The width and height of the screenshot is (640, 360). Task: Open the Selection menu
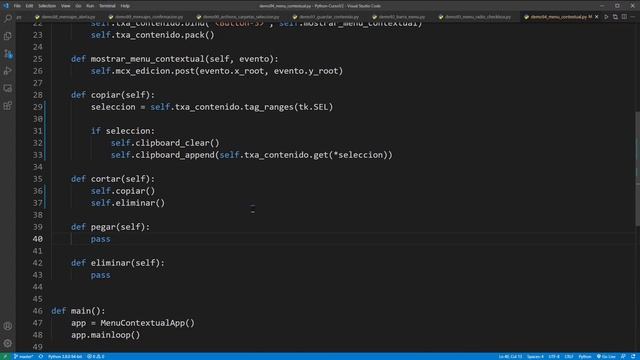(47, 6)
